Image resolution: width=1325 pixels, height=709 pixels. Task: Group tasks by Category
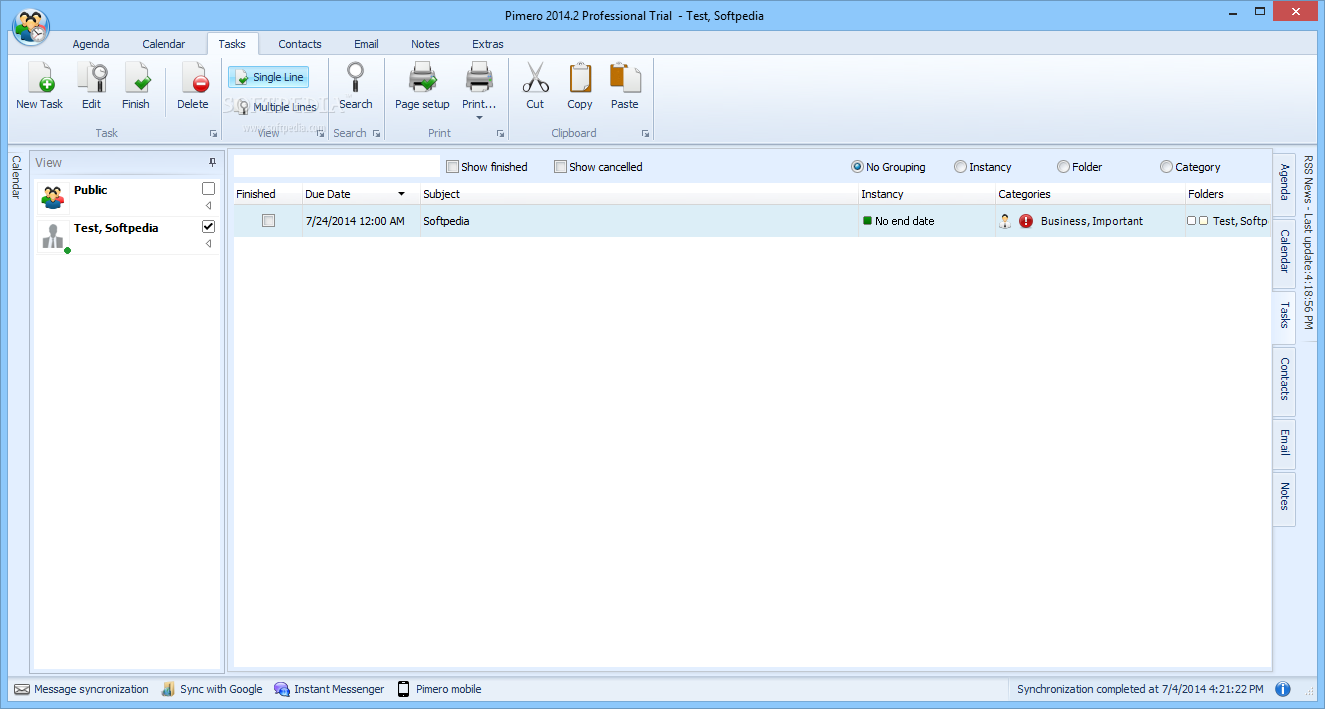coord(1166,167)
